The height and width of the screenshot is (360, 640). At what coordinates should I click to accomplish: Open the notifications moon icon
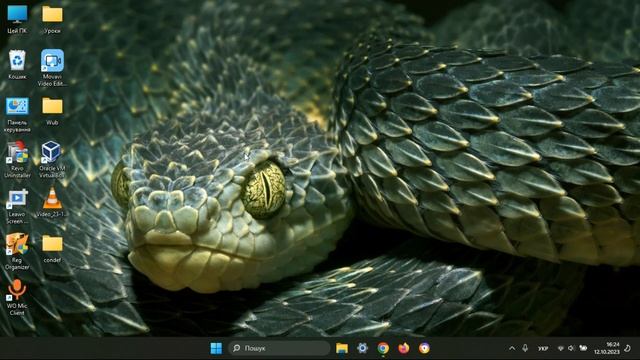(627, 348)
